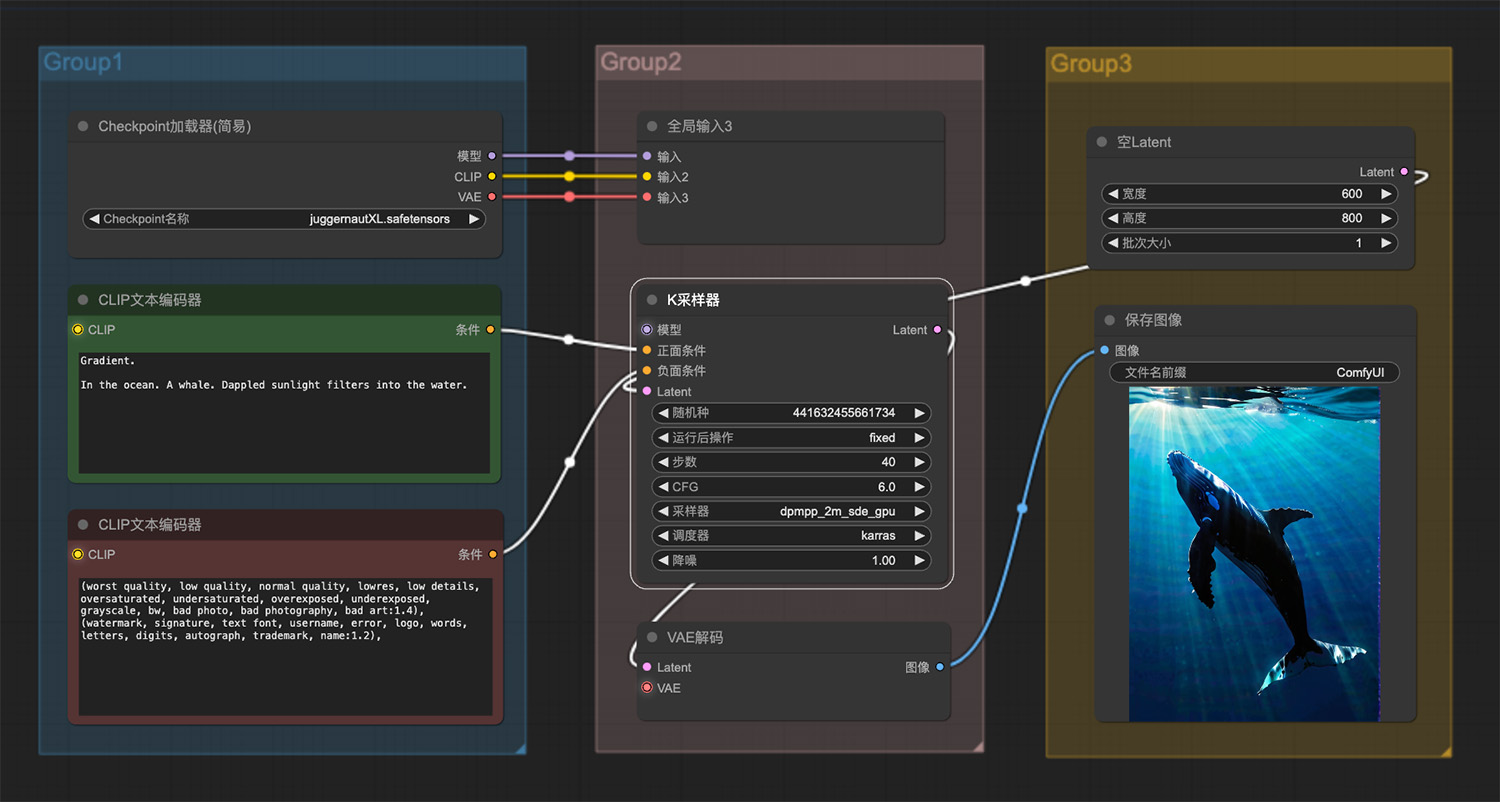Click the generated whale image preview

pyautogui.click(x=1254, y=554)
